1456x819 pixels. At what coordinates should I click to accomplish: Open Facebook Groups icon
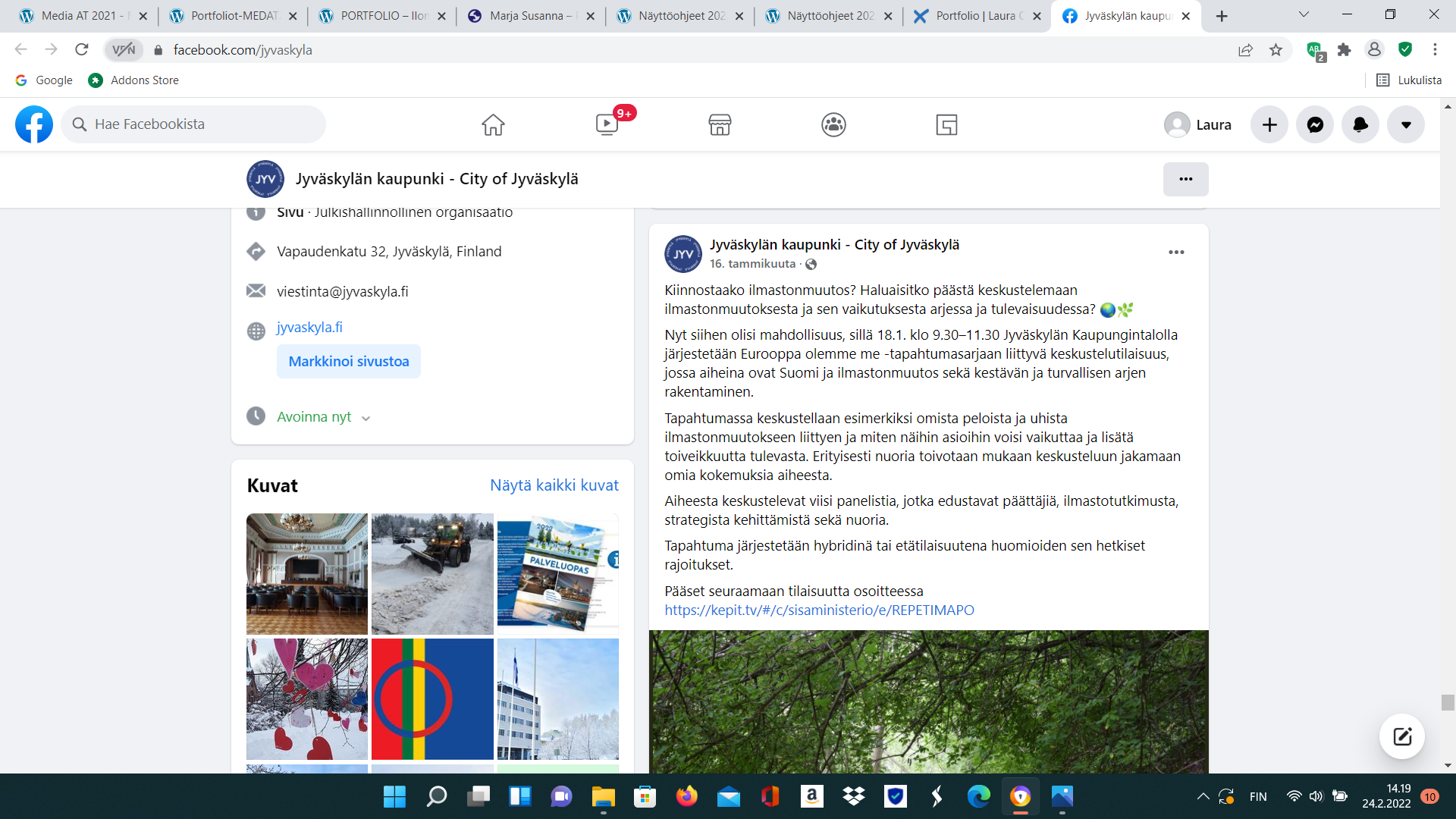pos(833,124)
